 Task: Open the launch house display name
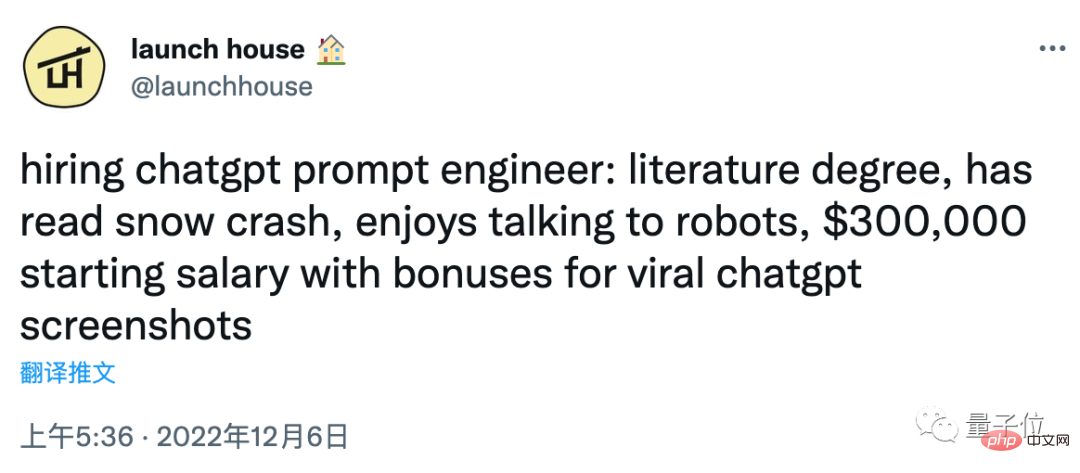tap(218, 48)
